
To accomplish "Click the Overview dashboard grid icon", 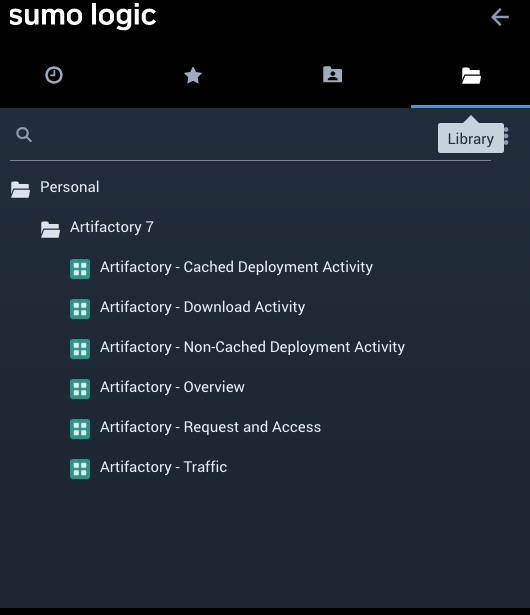I will 80,389.
